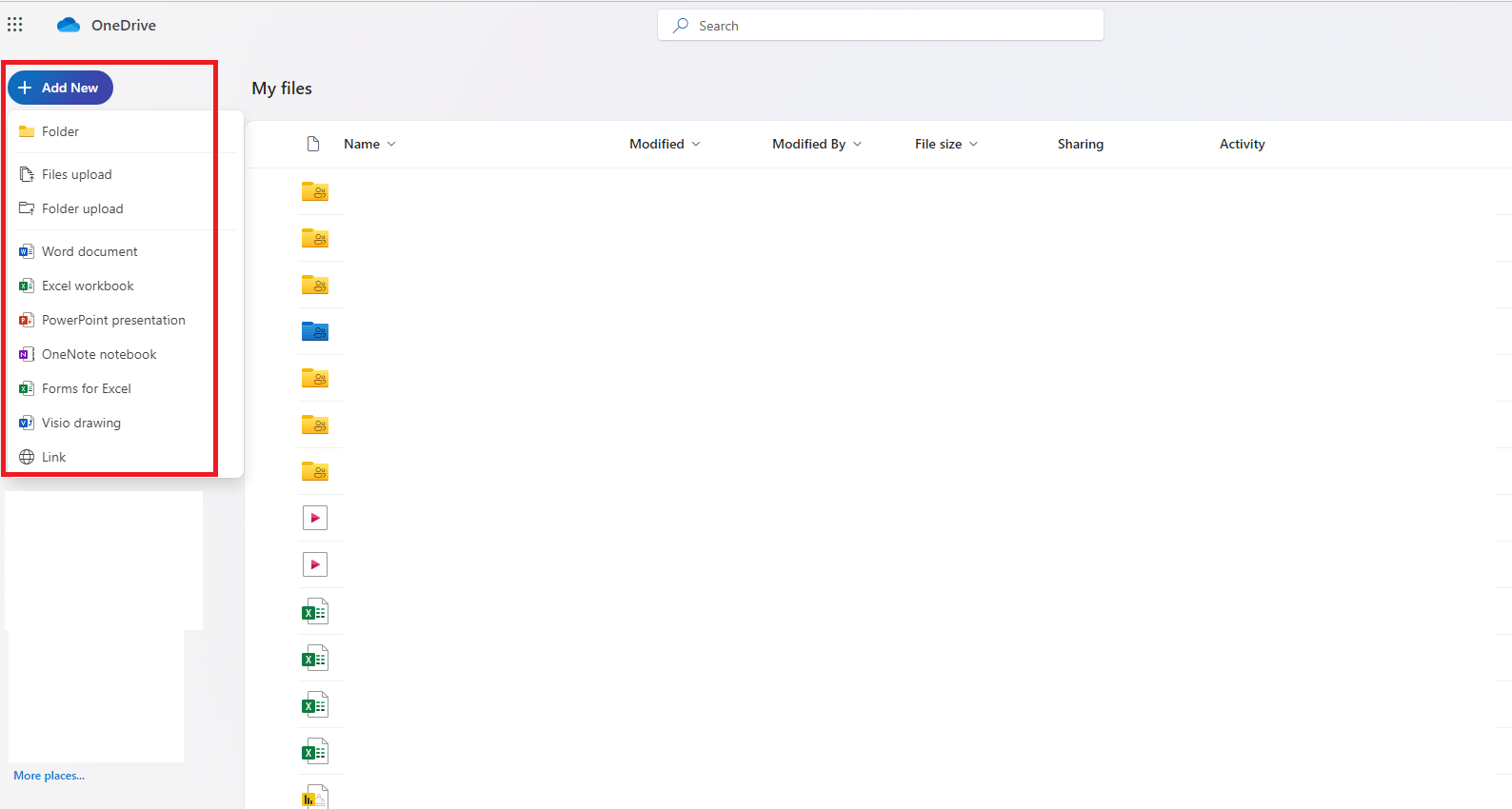1512x809 pixels.
Task: Open the More places link
Action: pyautogui.click(x=49, y=776)
